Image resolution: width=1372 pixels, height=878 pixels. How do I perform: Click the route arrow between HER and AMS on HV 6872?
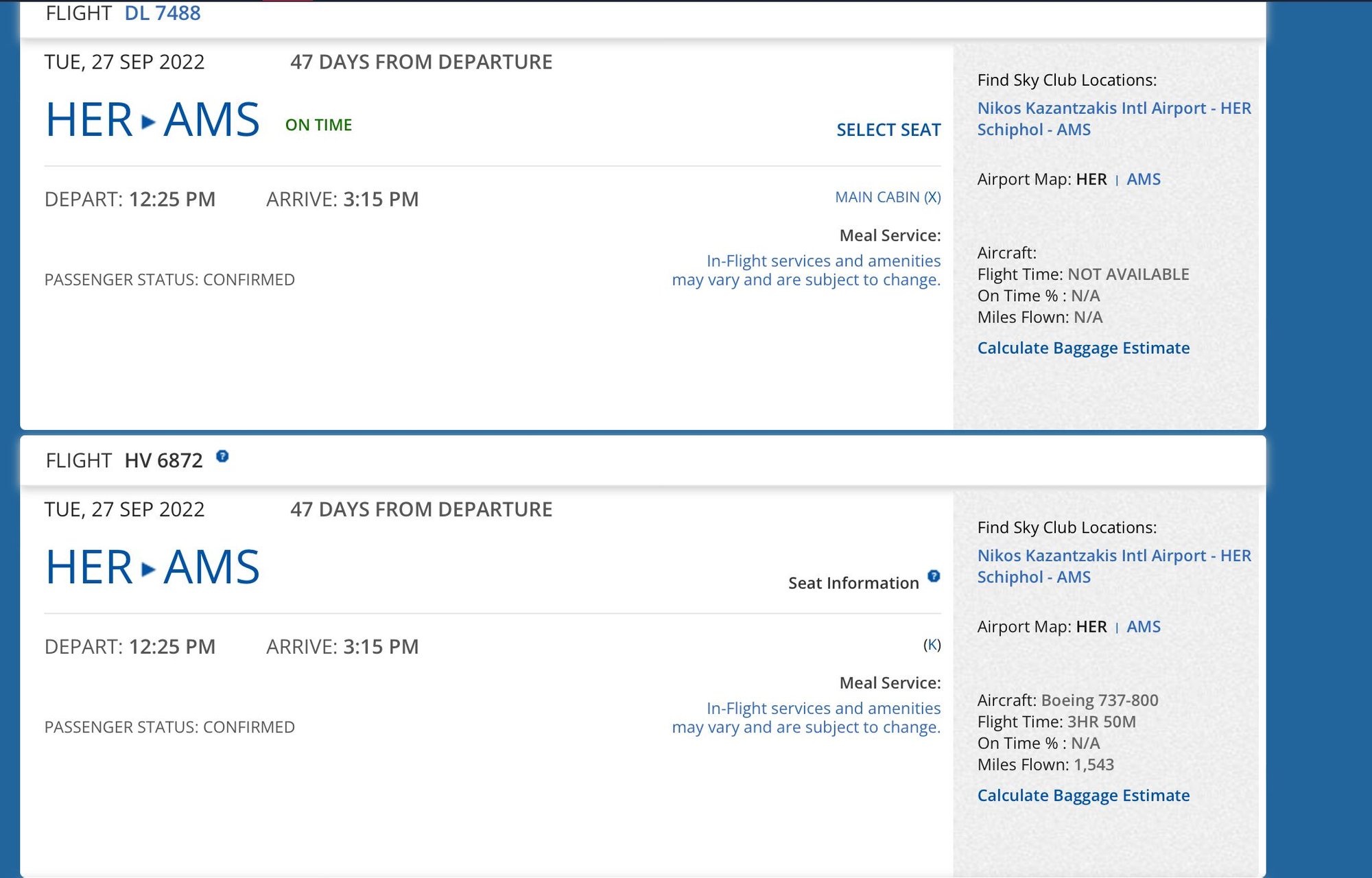[x=148, y=569]
